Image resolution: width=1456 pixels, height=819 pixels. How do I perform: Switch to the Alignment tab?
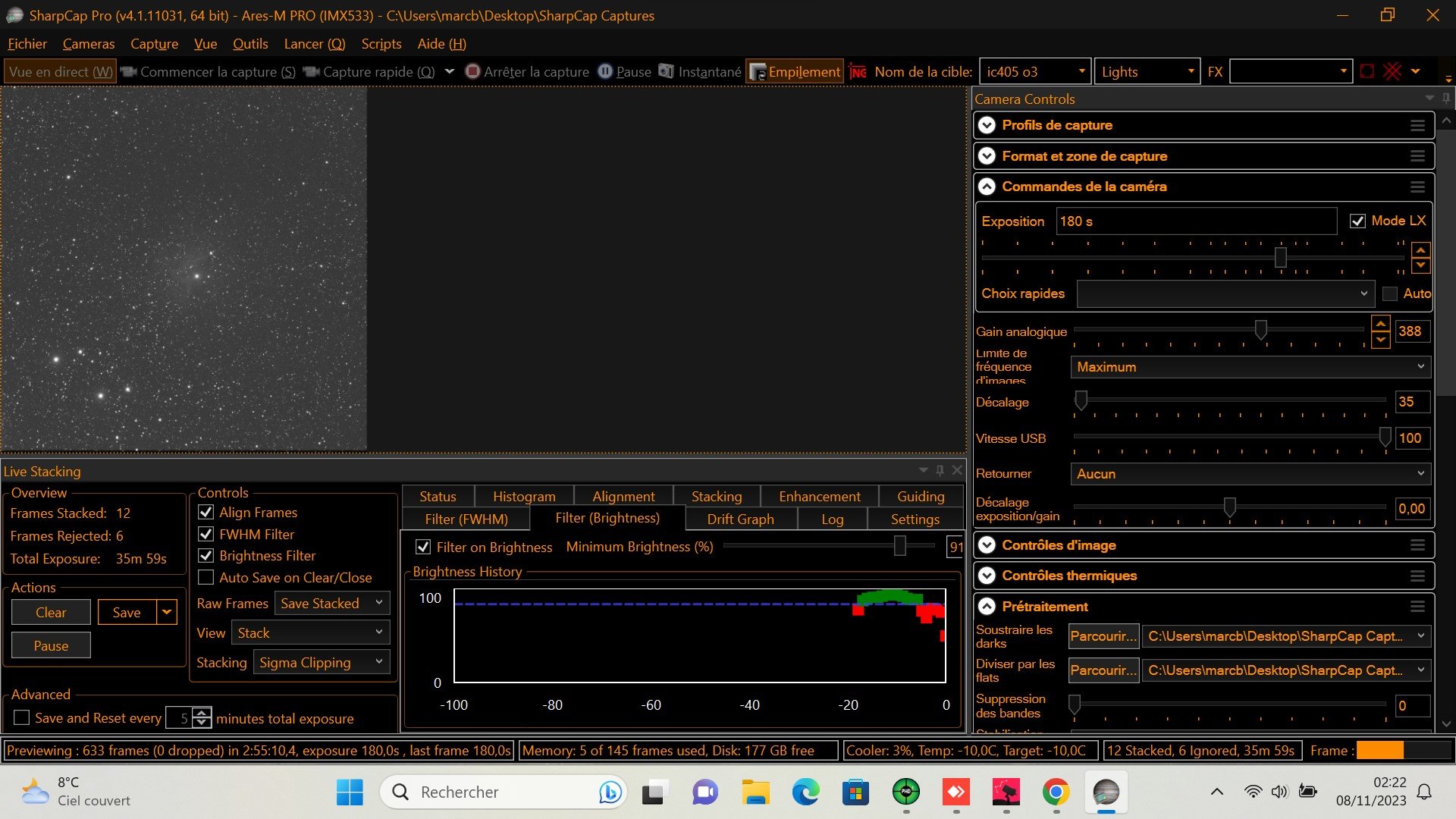623,497
